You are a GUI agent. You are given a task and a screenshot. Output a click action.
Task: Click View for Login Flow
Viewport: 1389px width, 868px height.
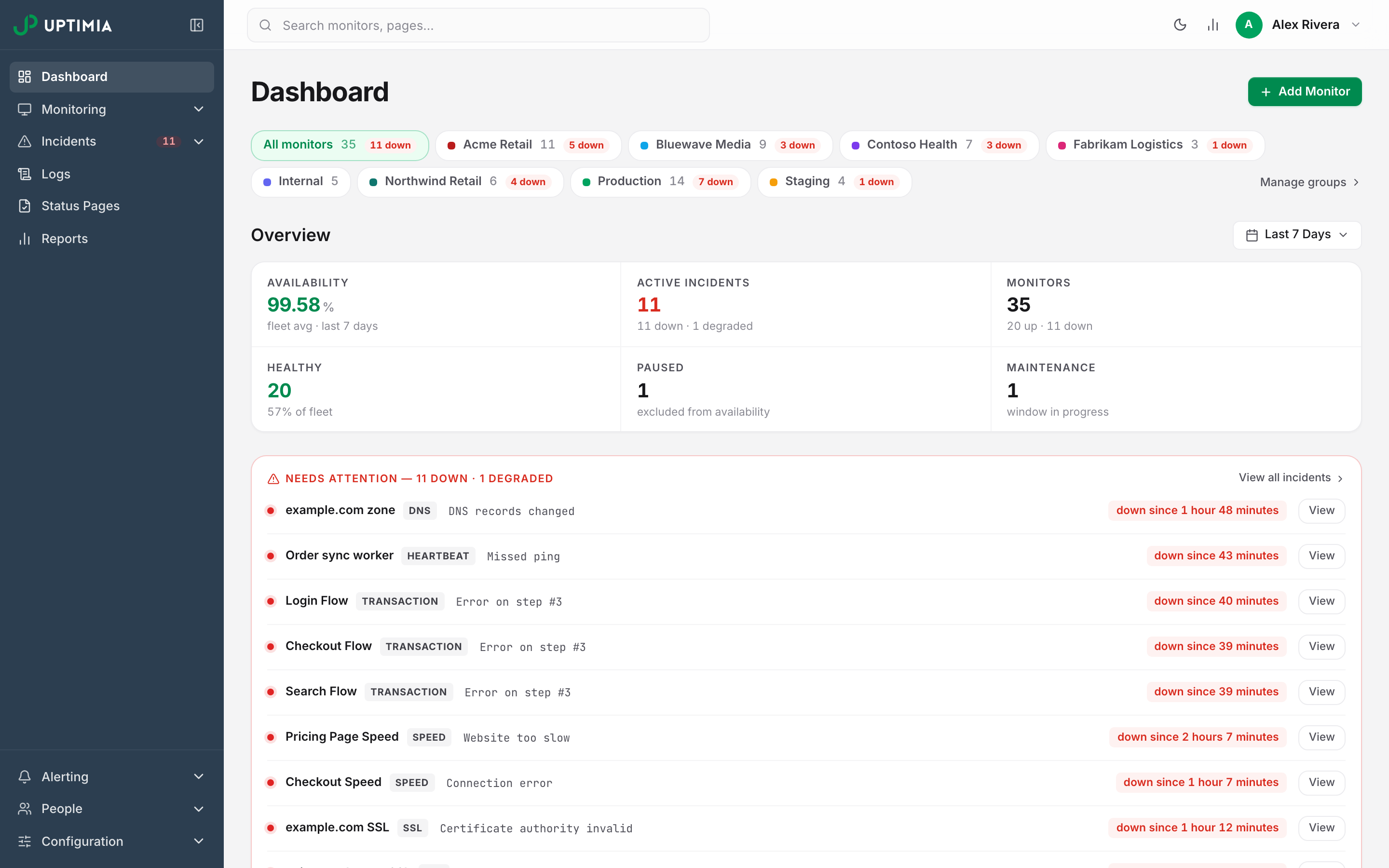[1321, 602]
